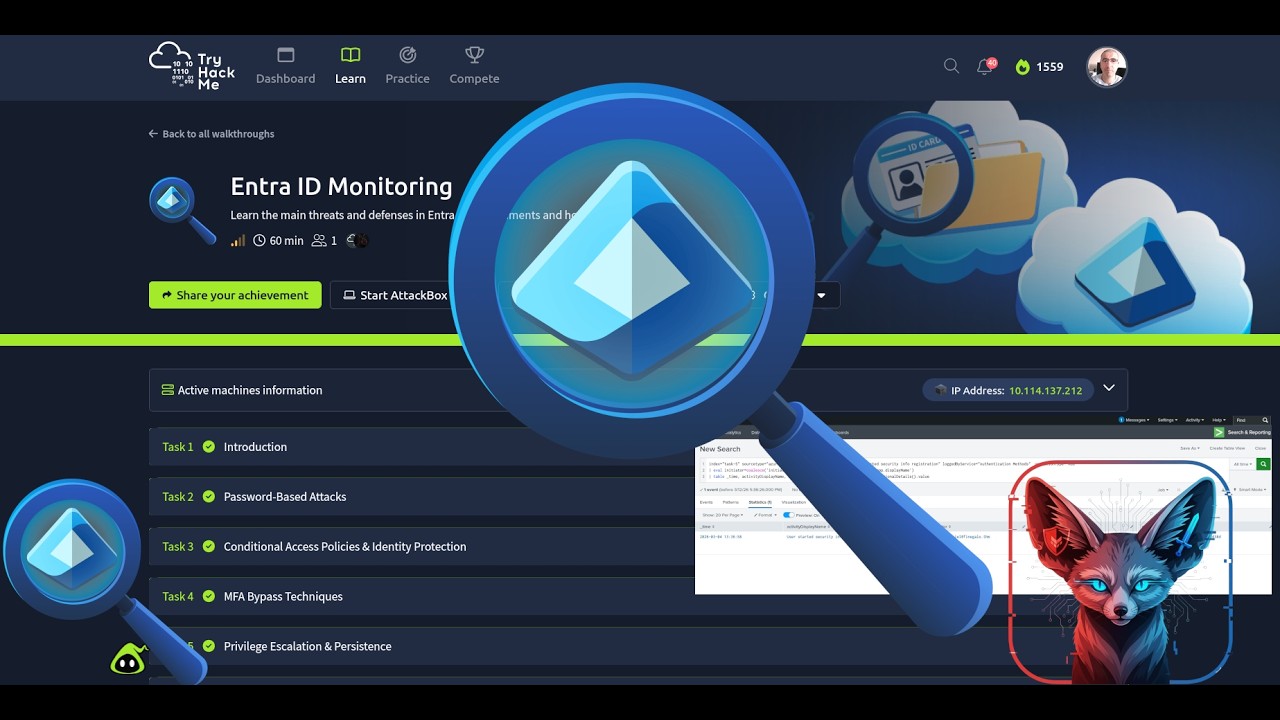Image resolution: width=1280 pixels, height=720 pixels.
Task: Click Create Table View in Splunk
Action: point(1227,448)
